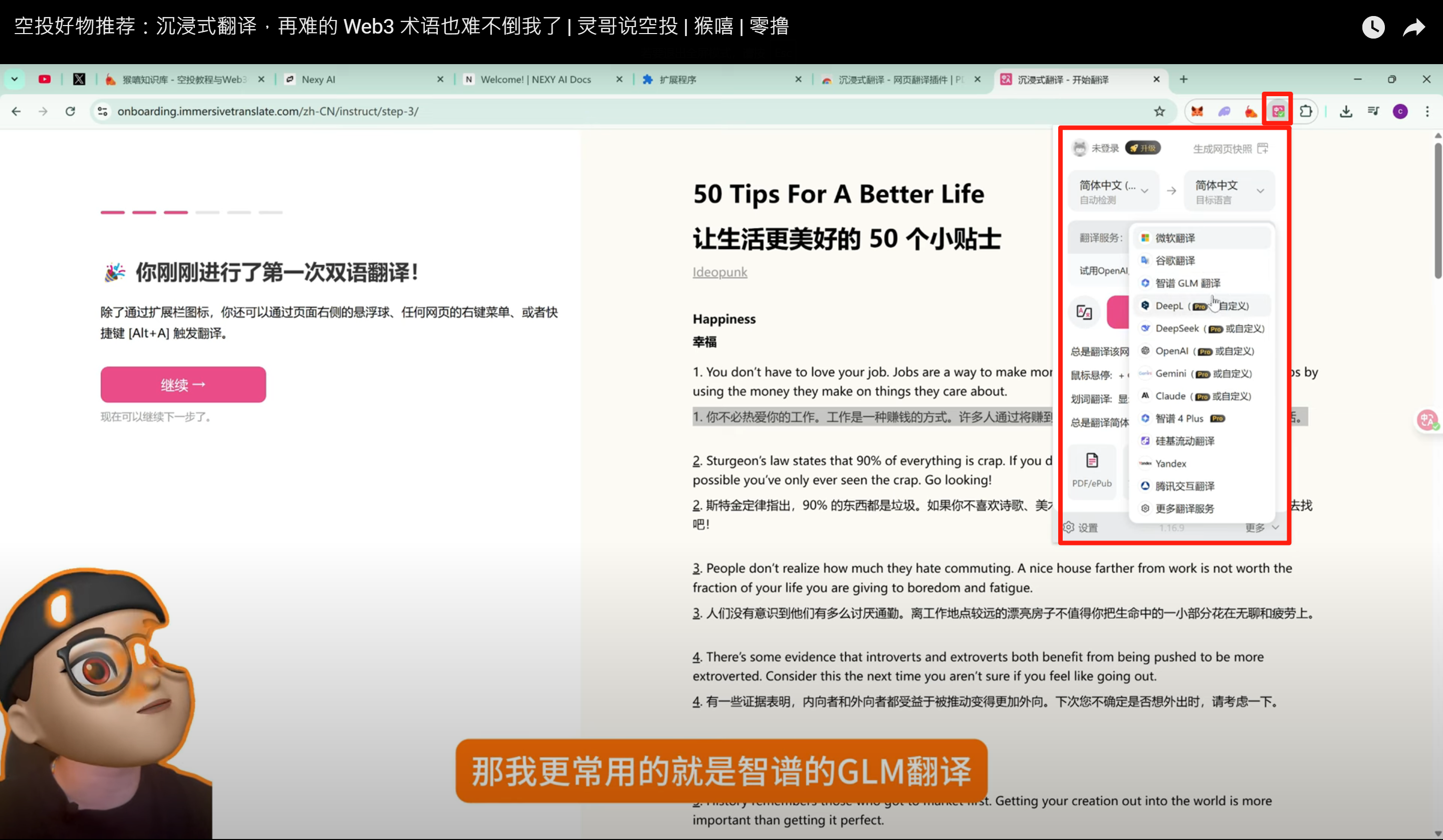
Task: Open the target language dropdown 目标语言
Action: coord(1229,191)
